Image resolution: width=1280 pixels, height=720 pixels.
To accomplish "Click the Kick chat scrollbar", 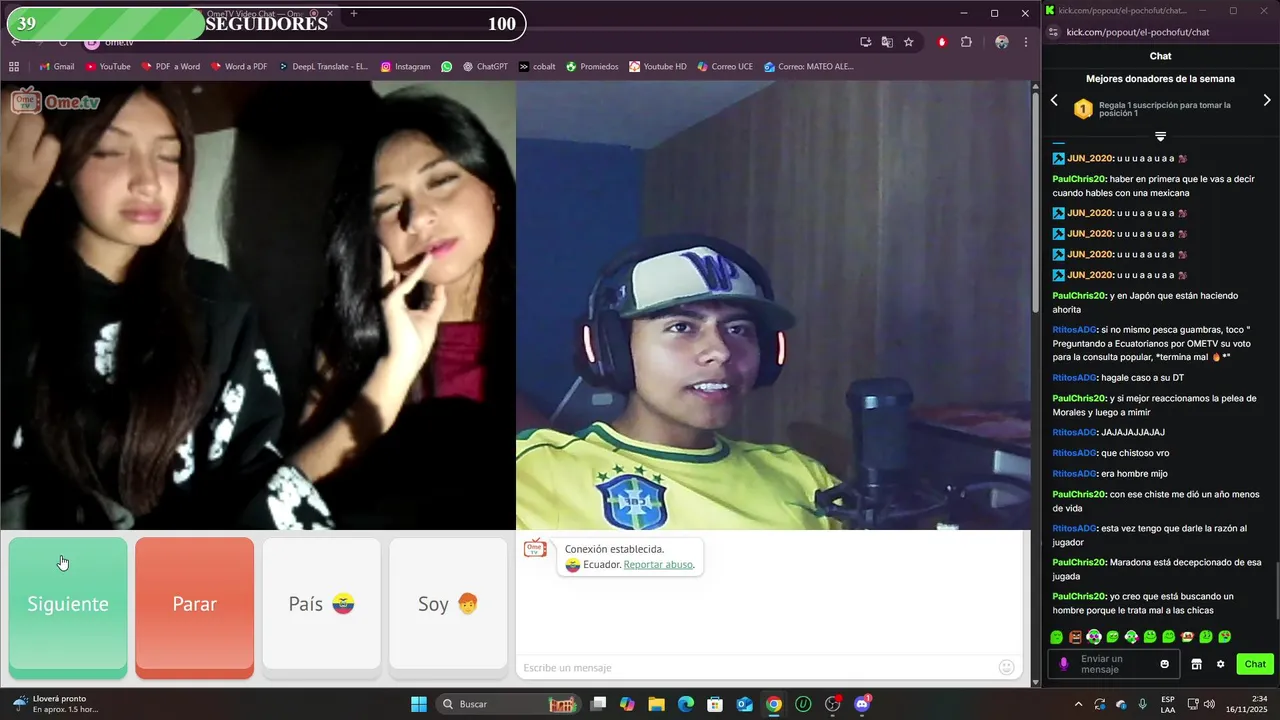I will pyautogui.click(x=1276, y=592).
